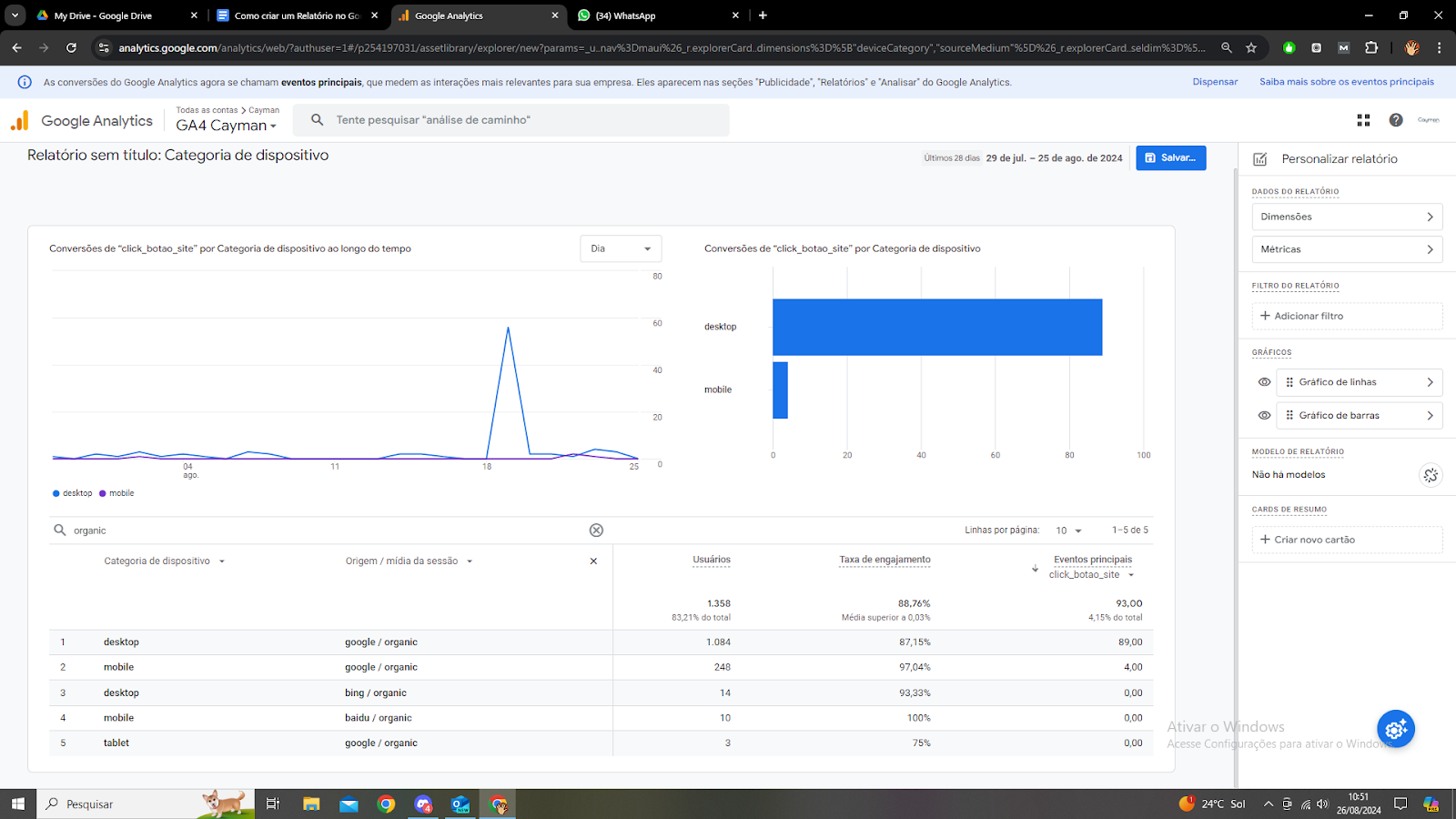Open the Métricas settings row
The height and width of the screenshot is (819, 1456).
coord(1347,249)
